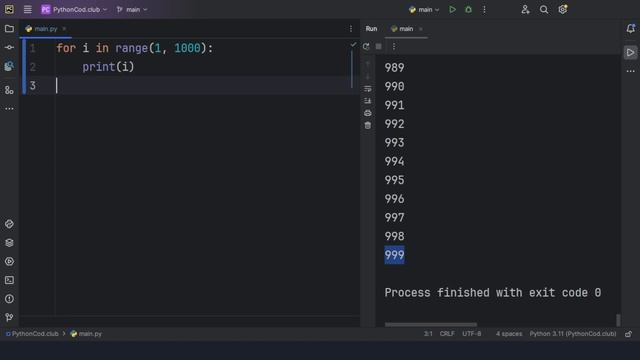Print the console output
The height and width of the screenshot is (360, 640).
(368, 113)
